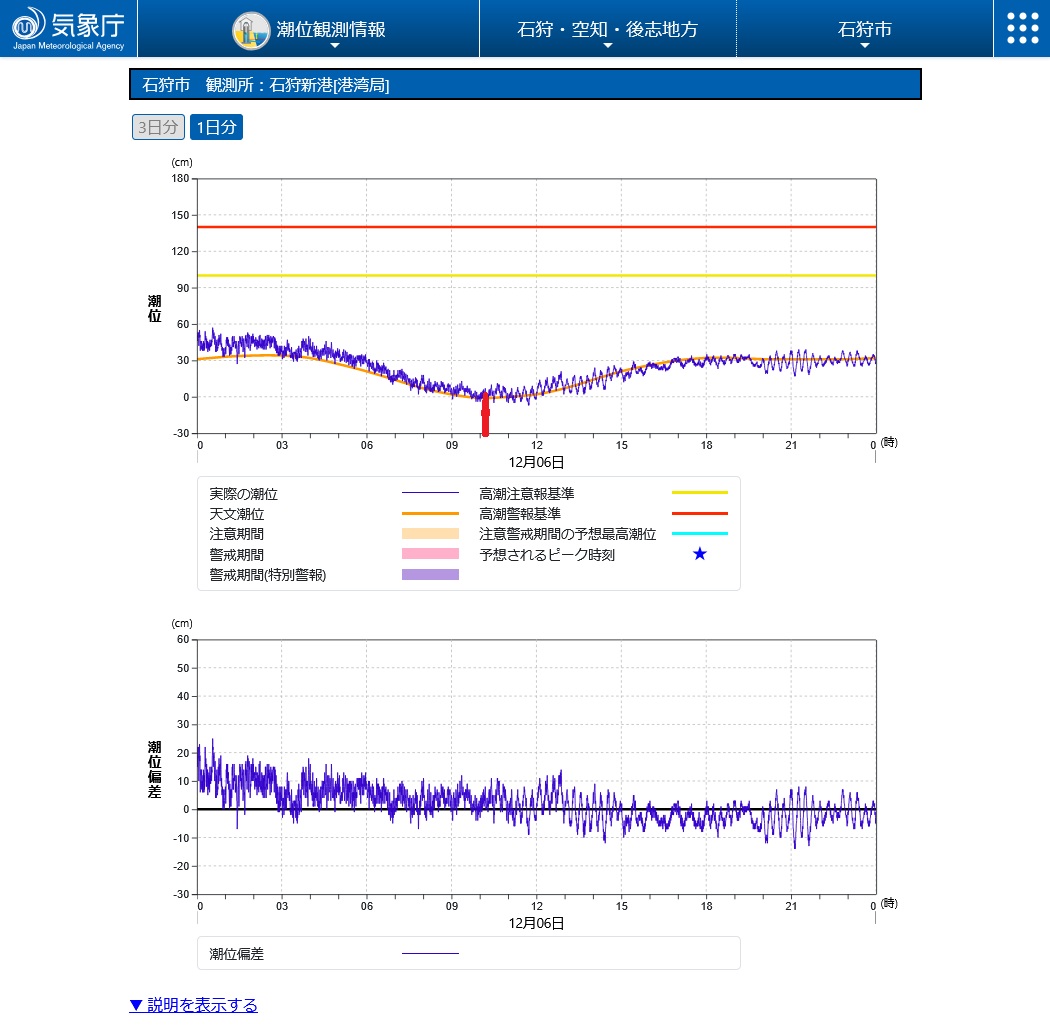Click the Japan Meteorological Agency logo
The height and width of the screenshot is (1027, 1050).
(x=68, y=28)
